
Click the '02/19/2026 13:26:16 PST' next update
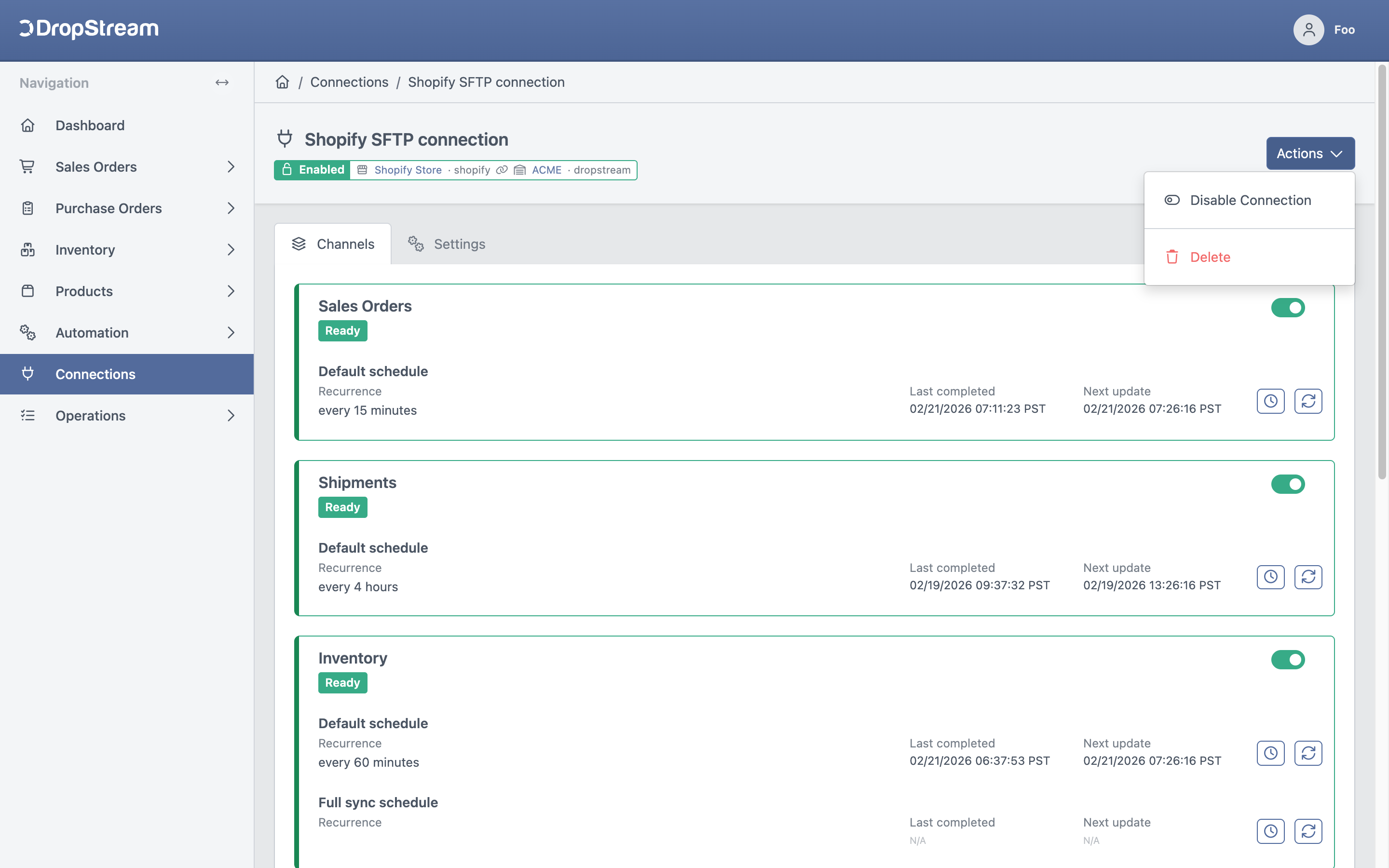point(1152,585)
